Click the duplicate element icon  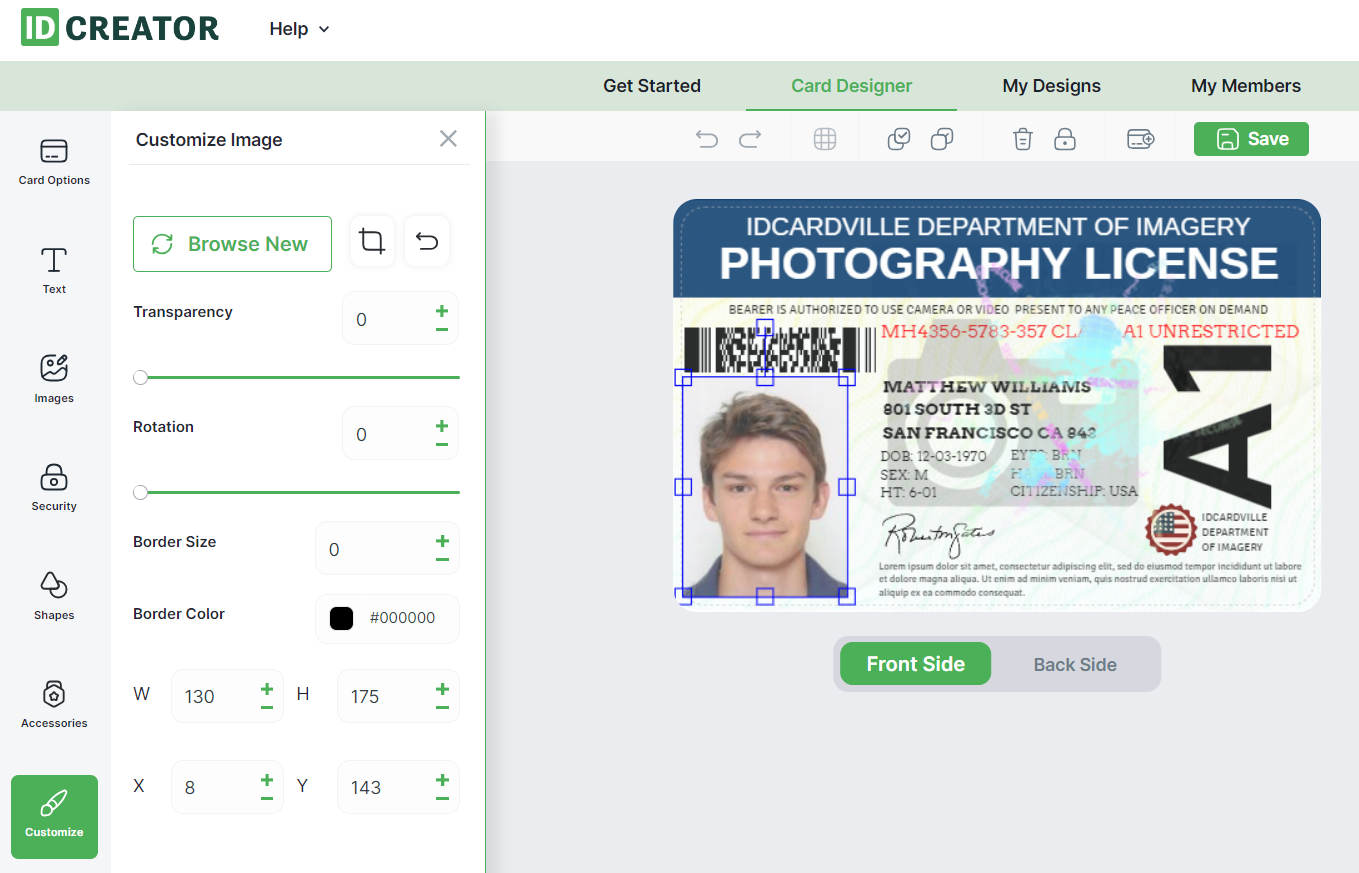click(942, 139)
